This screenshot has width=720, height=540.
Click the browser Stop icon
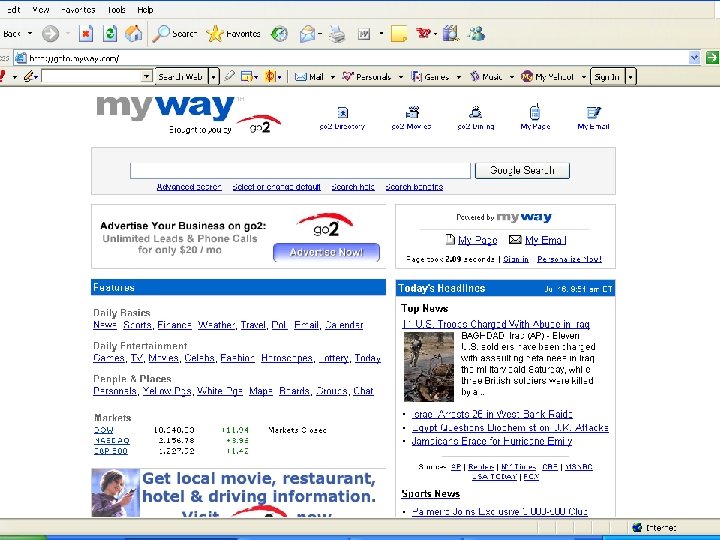[x=85, y=34]
